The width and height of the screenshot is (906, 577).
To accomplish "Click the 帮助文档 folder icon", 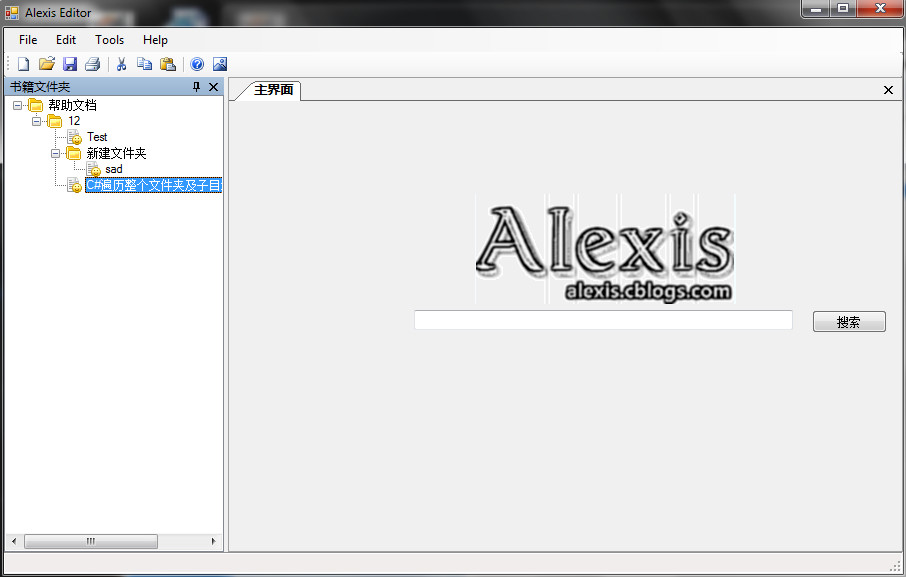I will pyautogui.click(x=36, y=105).
